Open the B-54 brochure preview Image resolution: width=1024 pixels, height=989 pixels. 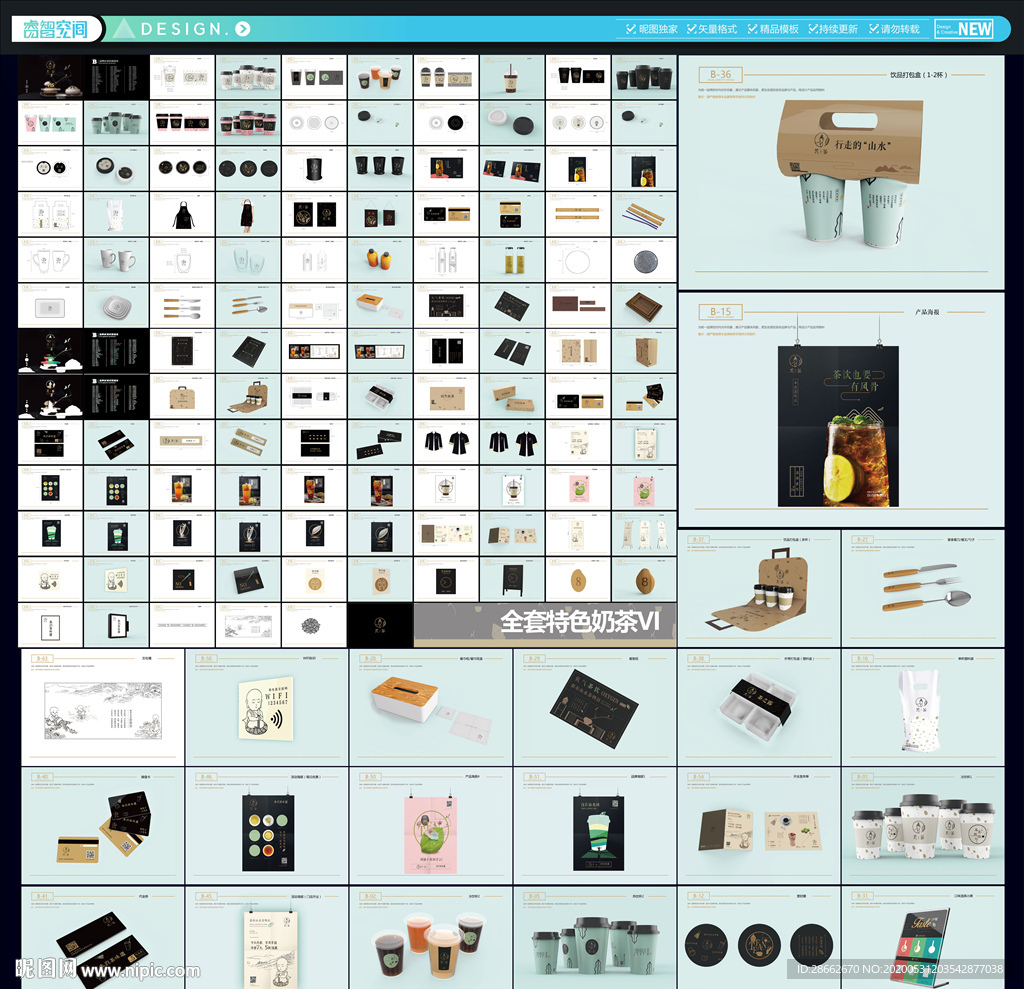point(759,826)
